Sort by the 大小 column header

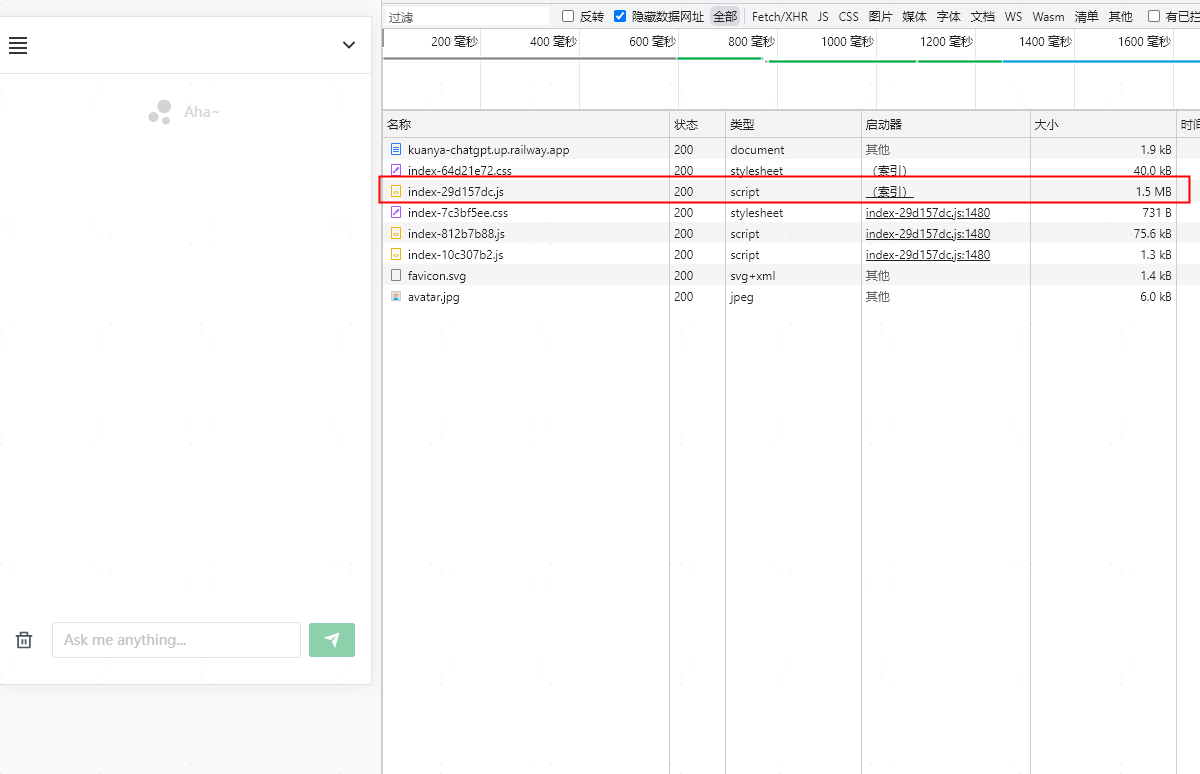1103,125
